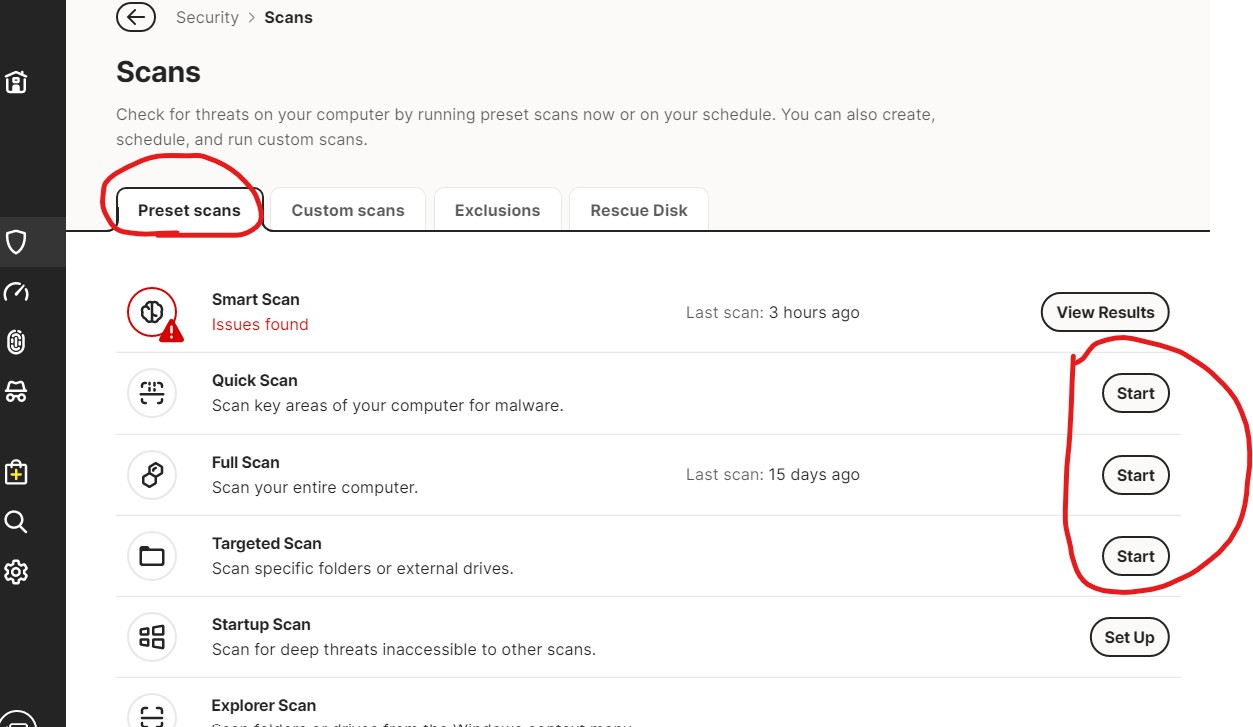Screen dimensions: 1253x727
Task: Start the Quick Scan
Action: (1135, 393)
